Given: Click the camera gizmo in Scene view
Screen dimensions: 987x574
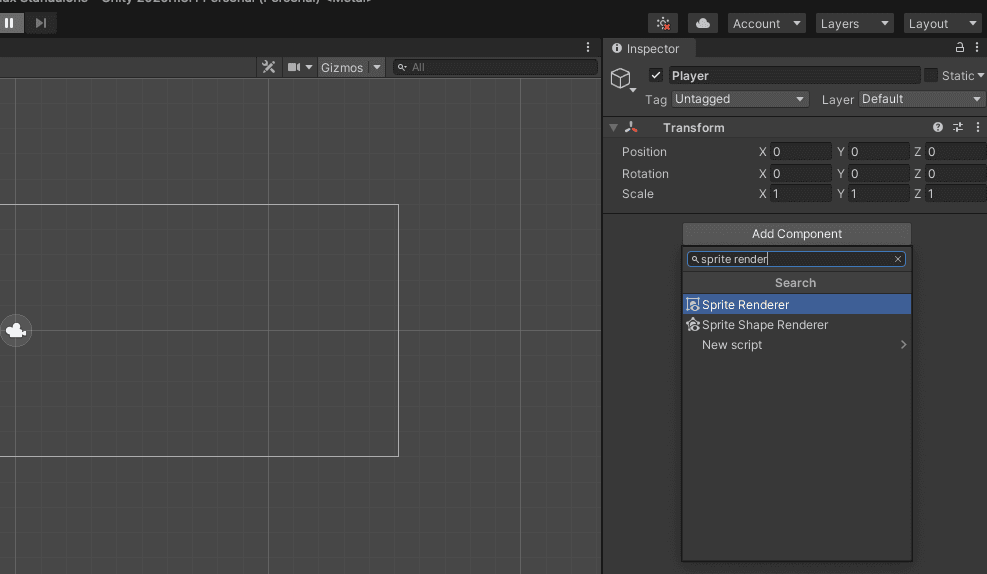Looking at the screenshot, I should click(x=16, y=331).
